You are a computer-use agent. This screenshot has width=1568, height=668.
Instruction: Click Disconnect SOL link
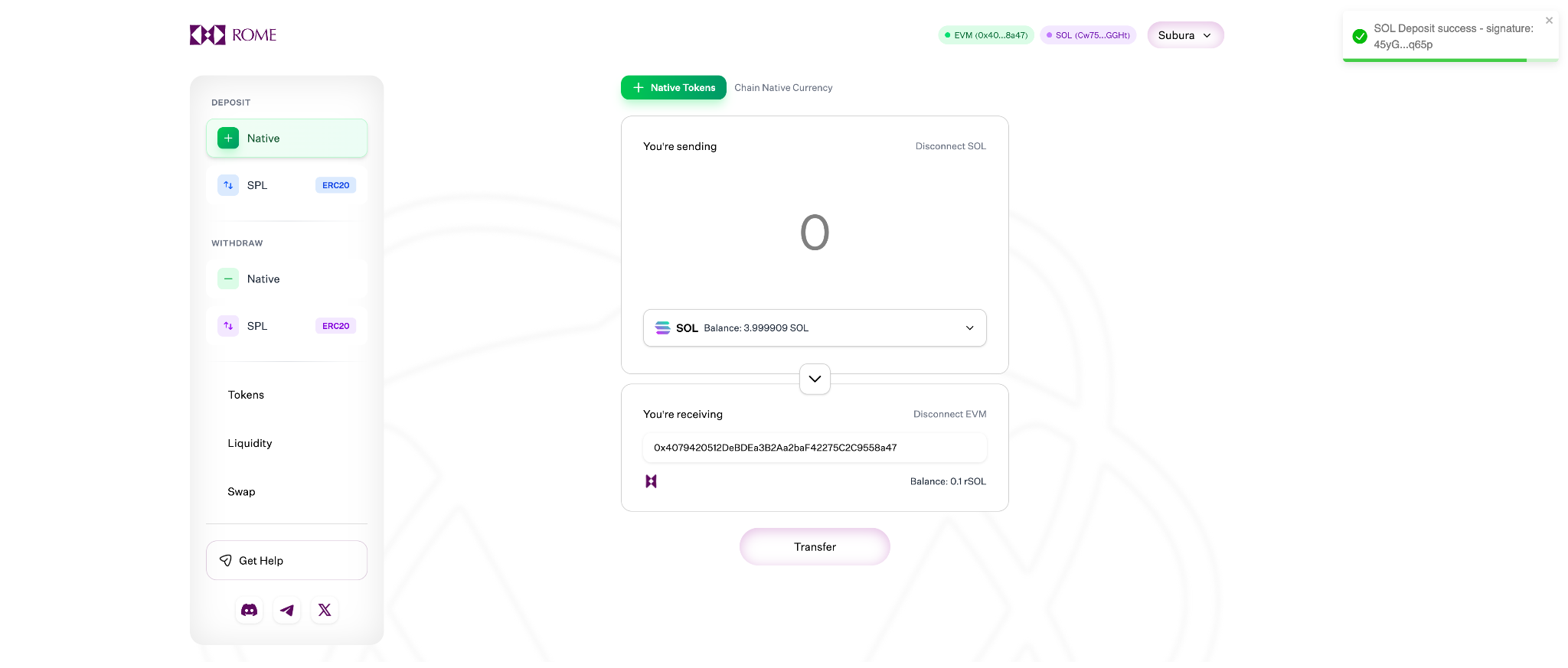coord(950,146)
